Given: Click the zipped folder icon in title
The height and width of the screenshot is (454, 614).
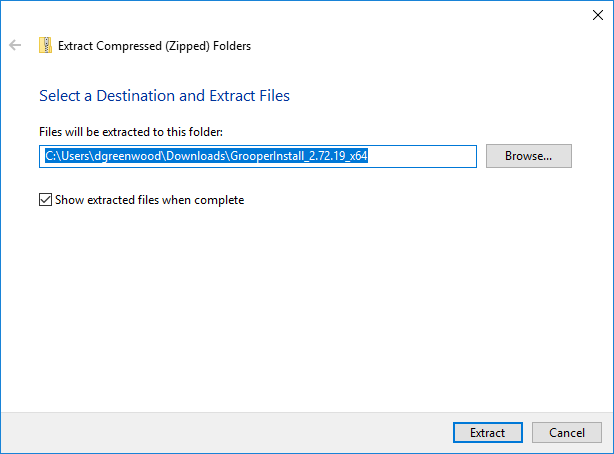Looking at the screenshot, I should point(45,45).
